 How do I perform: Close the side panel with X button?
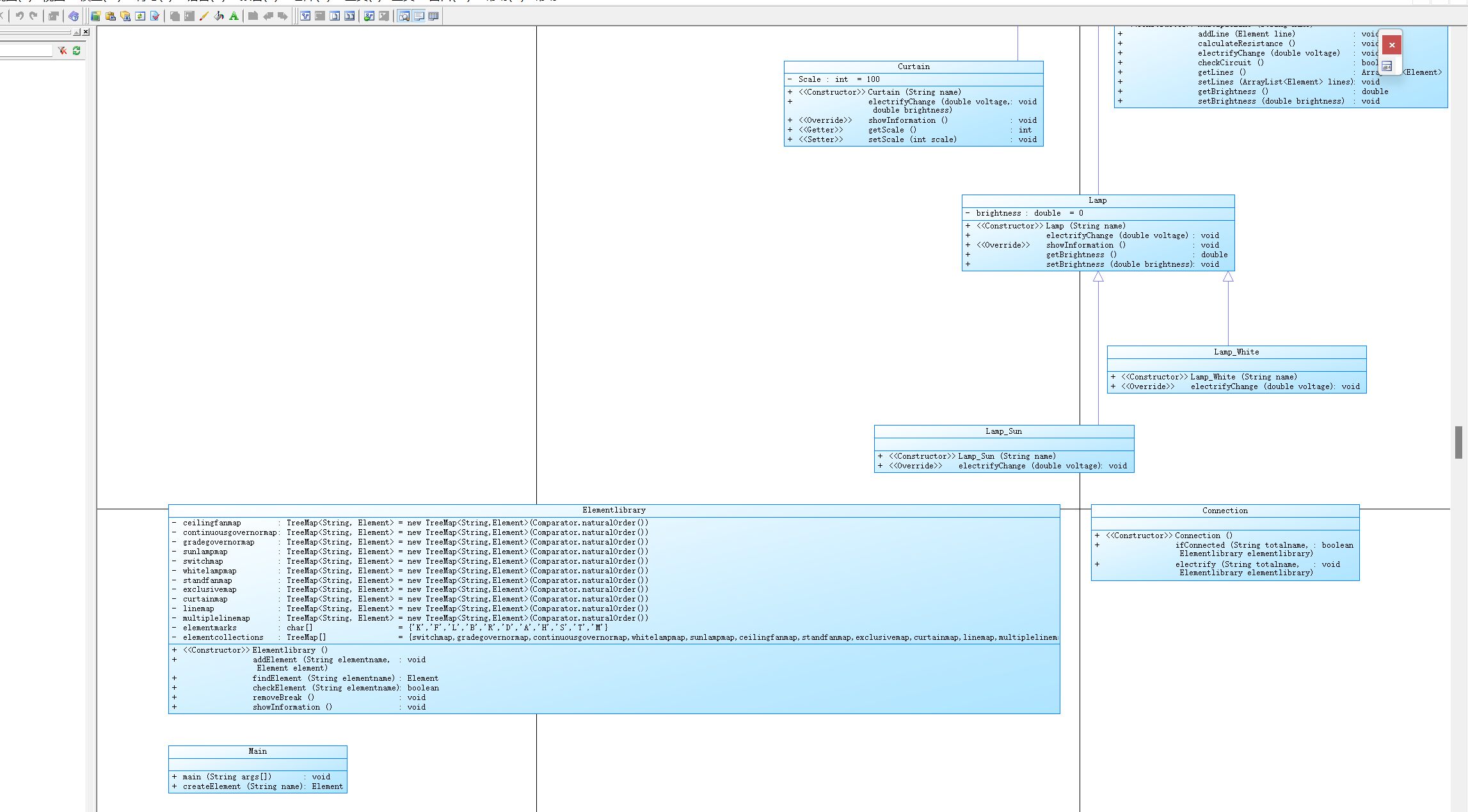[x=86, y=32]
